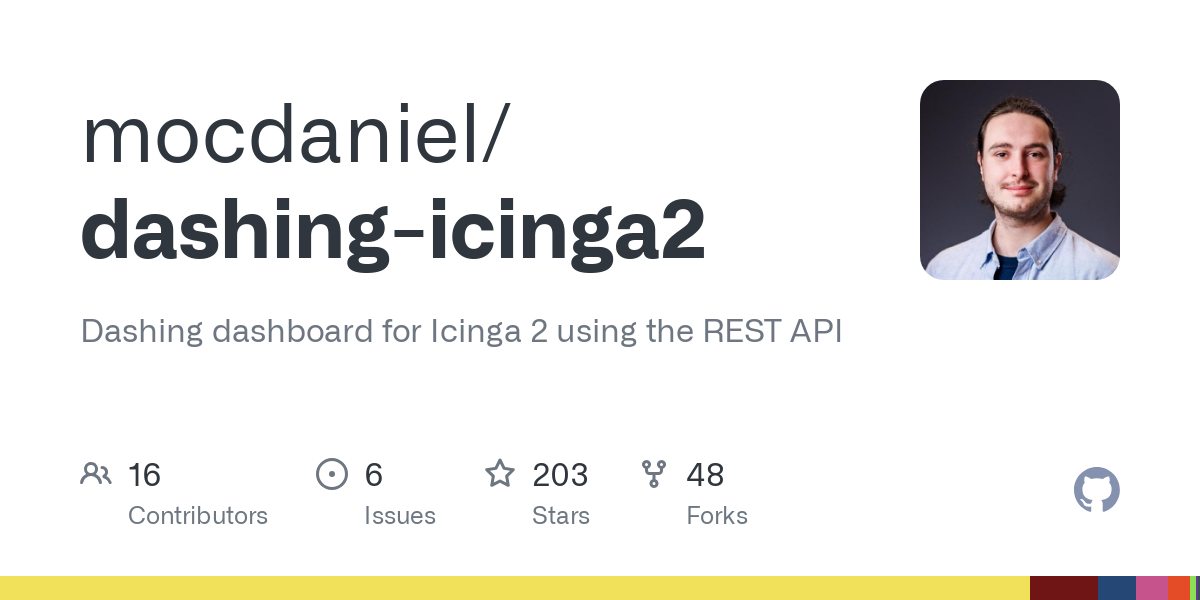Click the dark red language bar segment
The image size is (1200, 600).
point(1064,588)
